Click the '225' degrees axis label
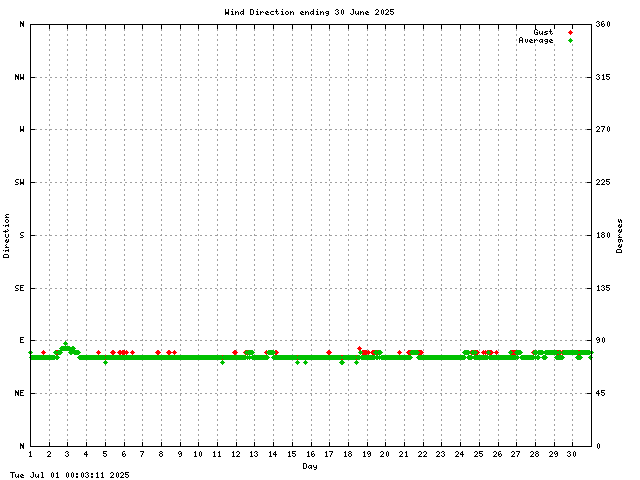The image size is (640, 480). (x=603, y=182)
